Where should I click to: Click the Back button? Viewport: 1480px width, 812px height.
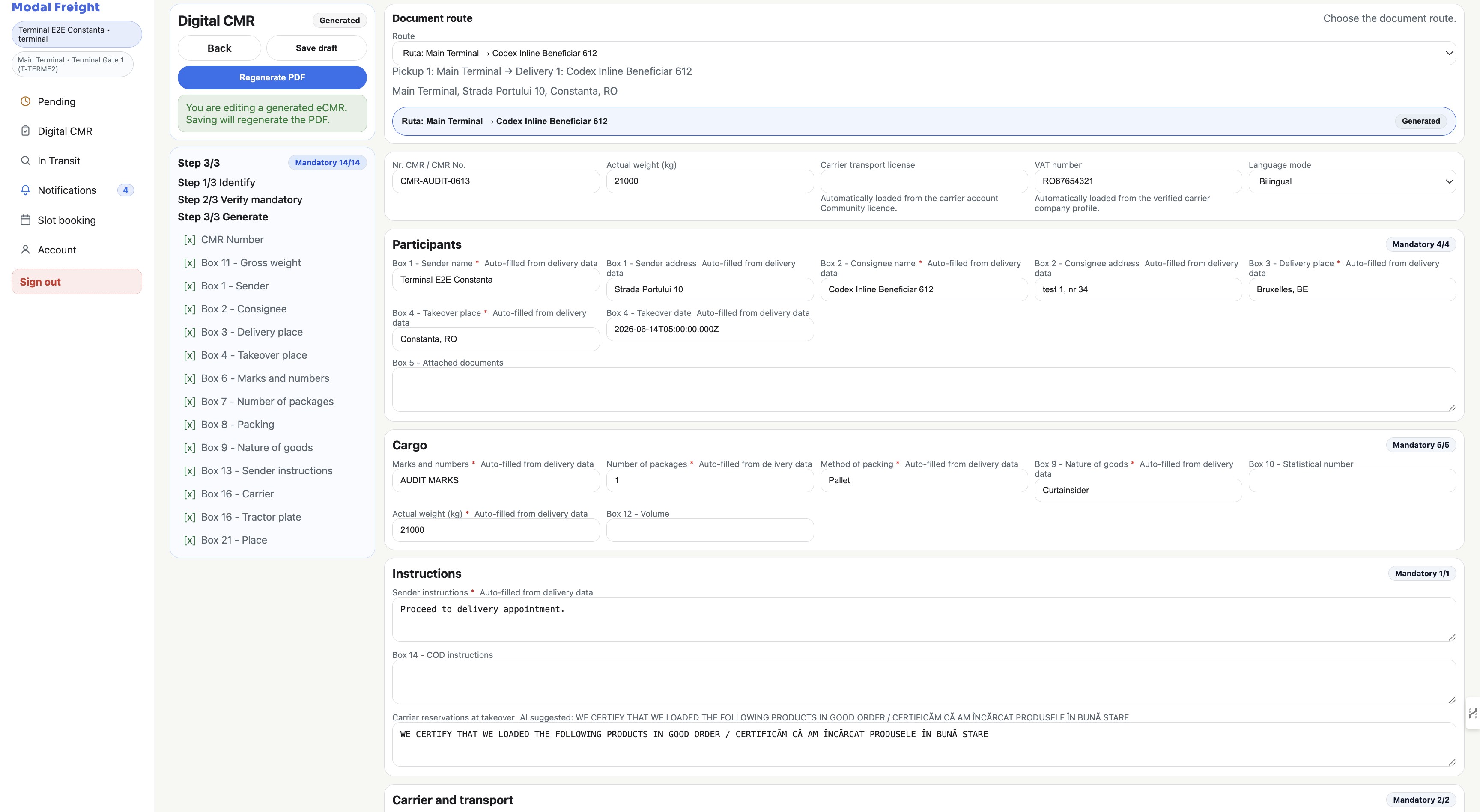click(x=219, y=48)
